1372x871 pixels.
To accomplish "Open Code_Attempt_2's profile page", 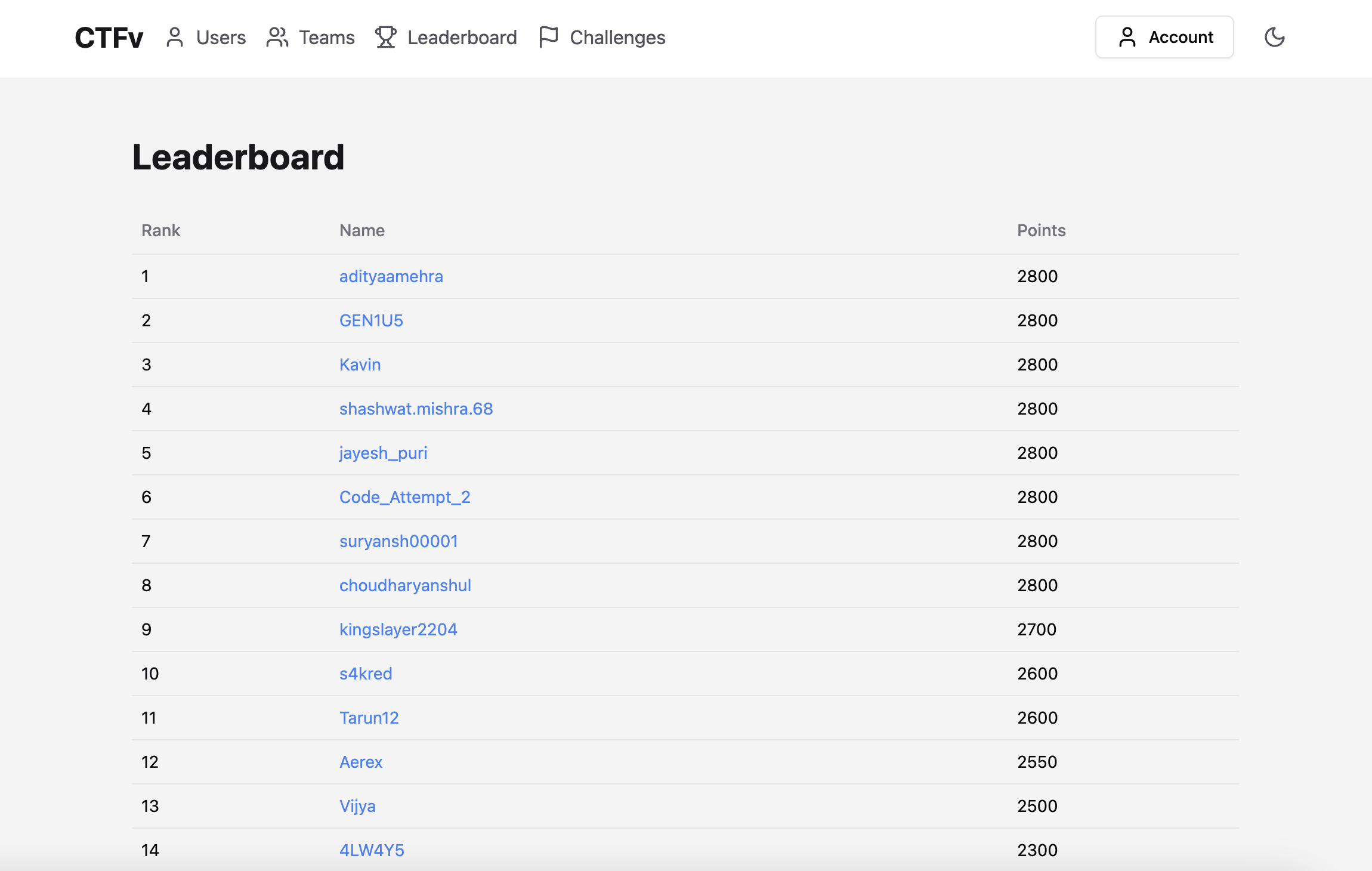I will click(405, 497).
